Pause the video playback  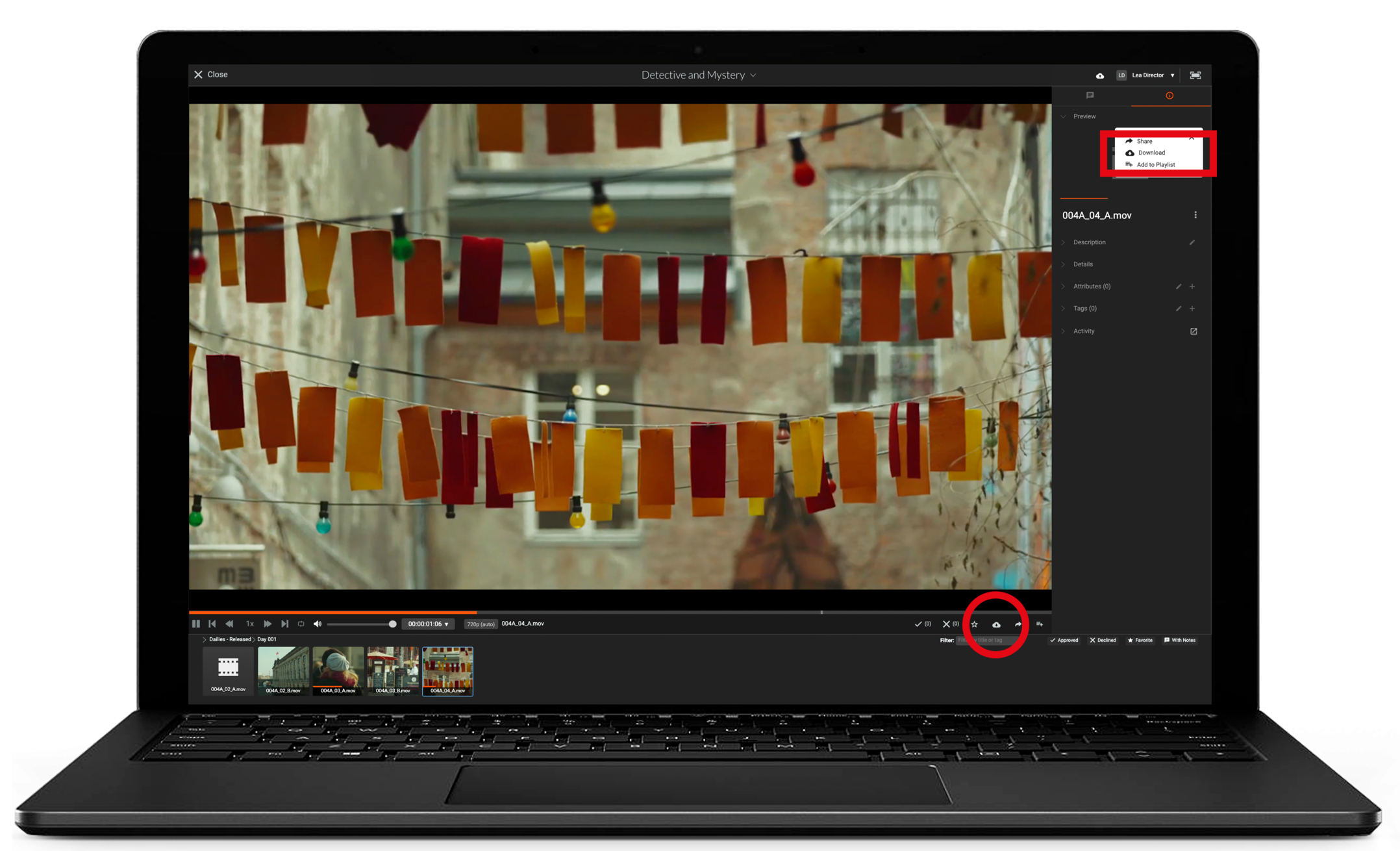tap(196, 624)
